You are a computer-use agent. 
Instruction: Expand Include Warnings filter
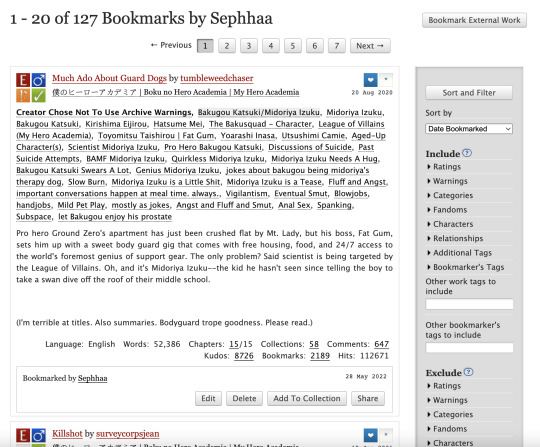(x=447, y=181)
